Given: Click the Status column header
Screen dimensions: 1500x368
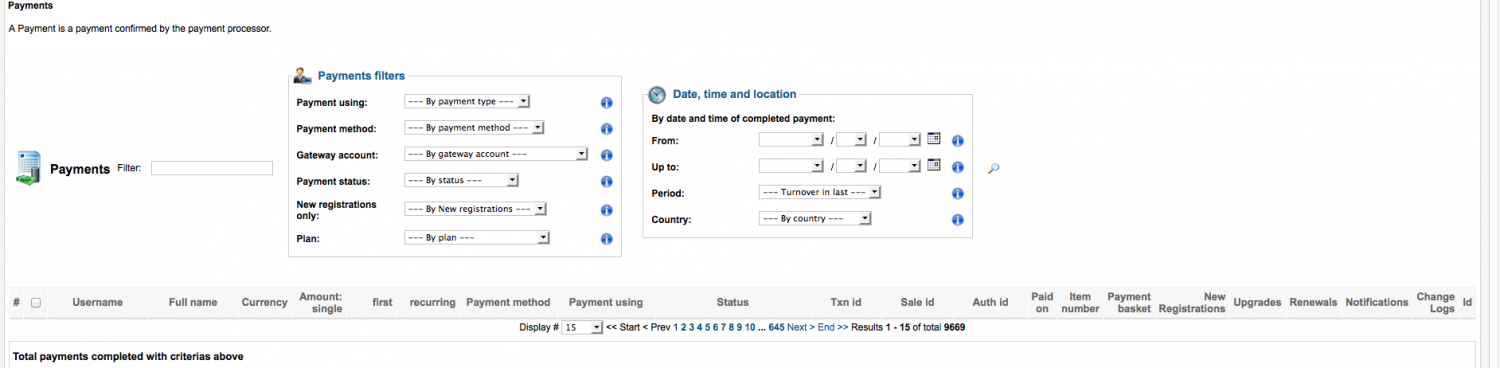Looking at the screenshot, I should [x=732, y=302].
